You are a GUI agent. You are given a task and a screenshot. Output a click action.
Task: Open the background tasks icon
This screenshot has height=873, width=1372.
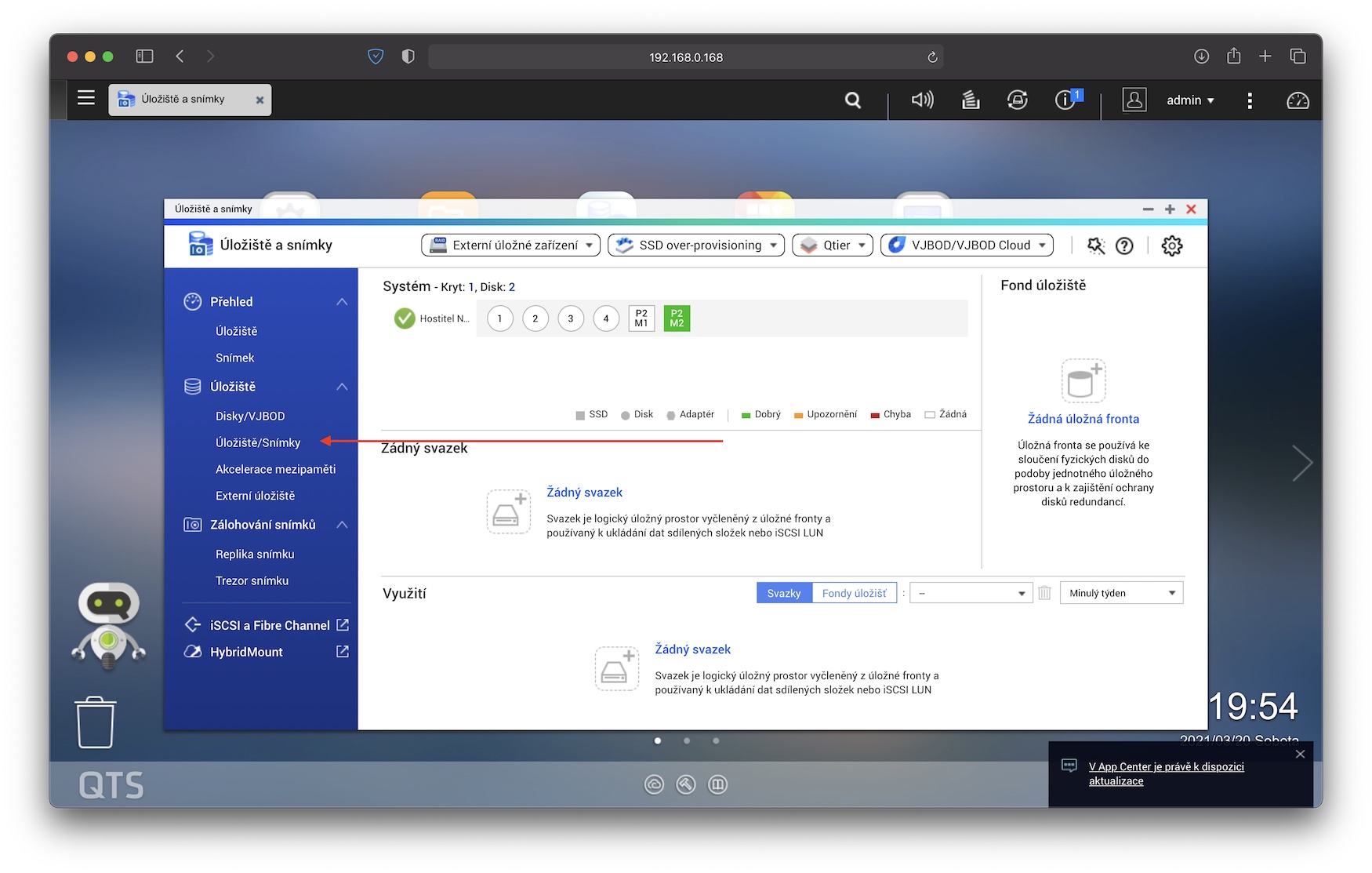[x=971, y=100]
